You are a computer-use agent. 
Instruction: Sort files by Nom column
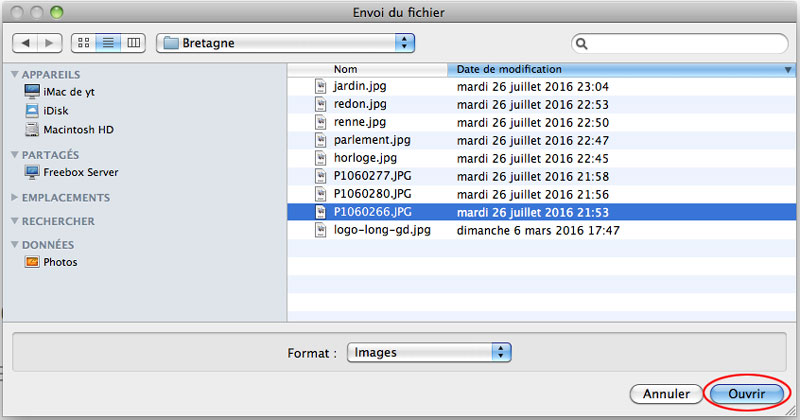tap(380, 70)
